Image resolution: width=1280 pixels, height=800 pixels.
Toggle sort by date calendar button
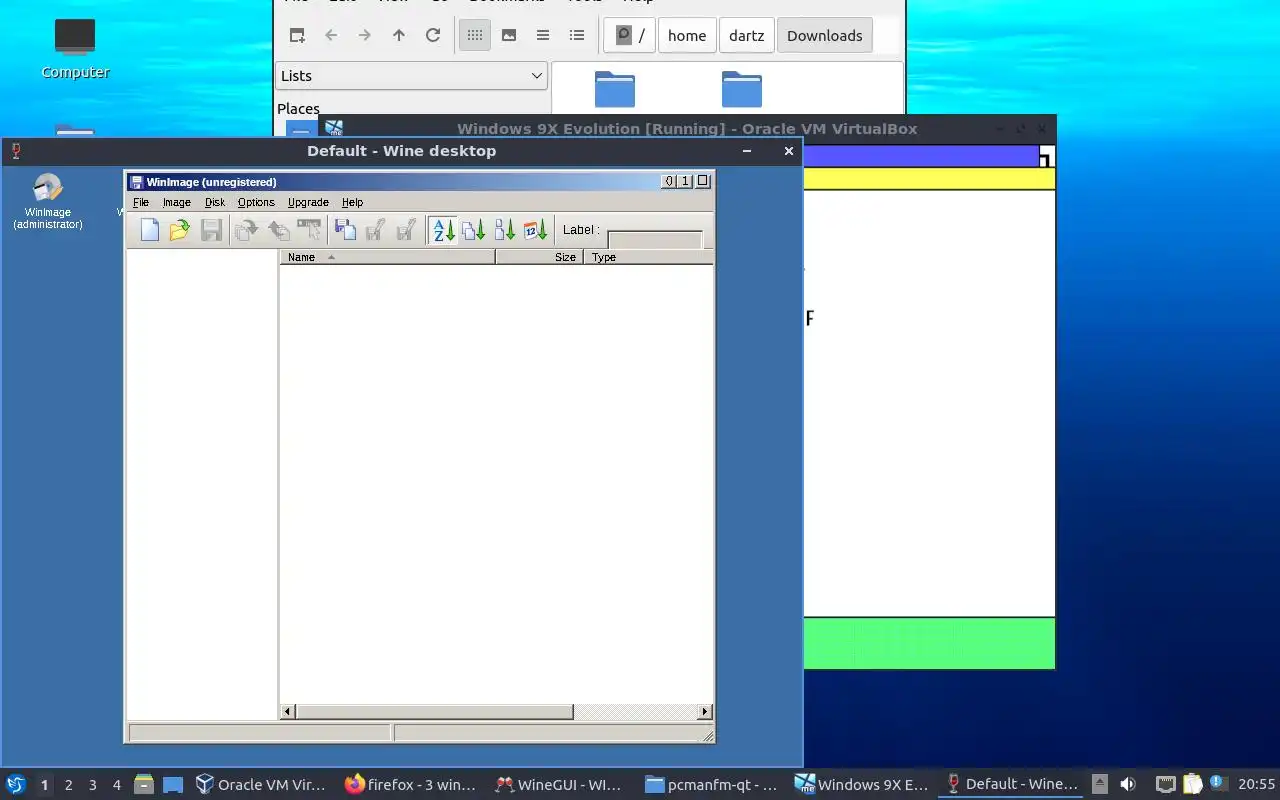(x=536, y=230)
